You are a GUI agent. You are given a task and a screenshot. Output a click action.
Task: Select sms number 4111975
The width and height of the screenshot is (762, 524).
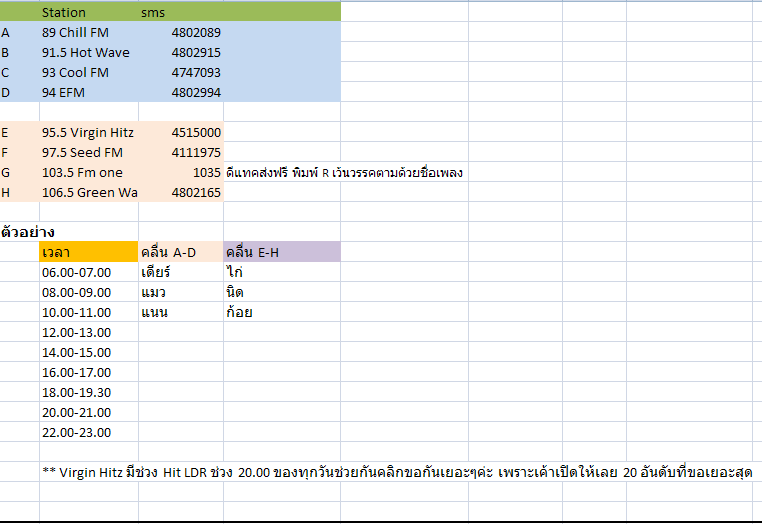(181, 152)
